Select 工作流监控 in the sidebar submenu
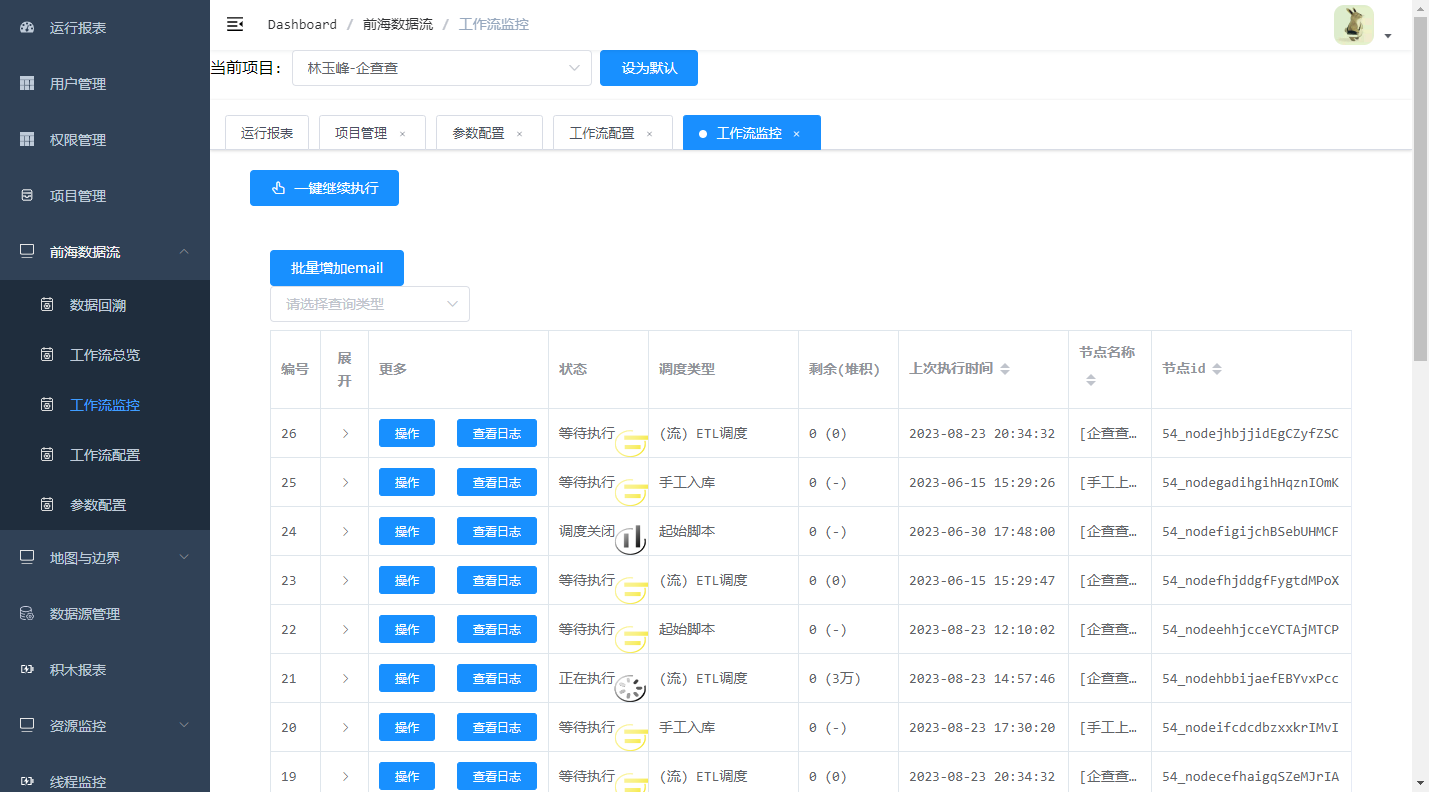This screenshot has width=1429, height=792. (x=105, y=405)
